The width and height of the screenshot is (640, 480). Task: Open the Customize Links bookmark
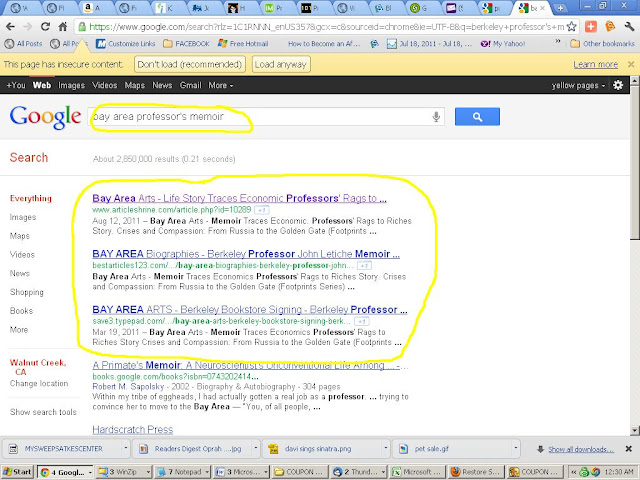pos(126,44)
